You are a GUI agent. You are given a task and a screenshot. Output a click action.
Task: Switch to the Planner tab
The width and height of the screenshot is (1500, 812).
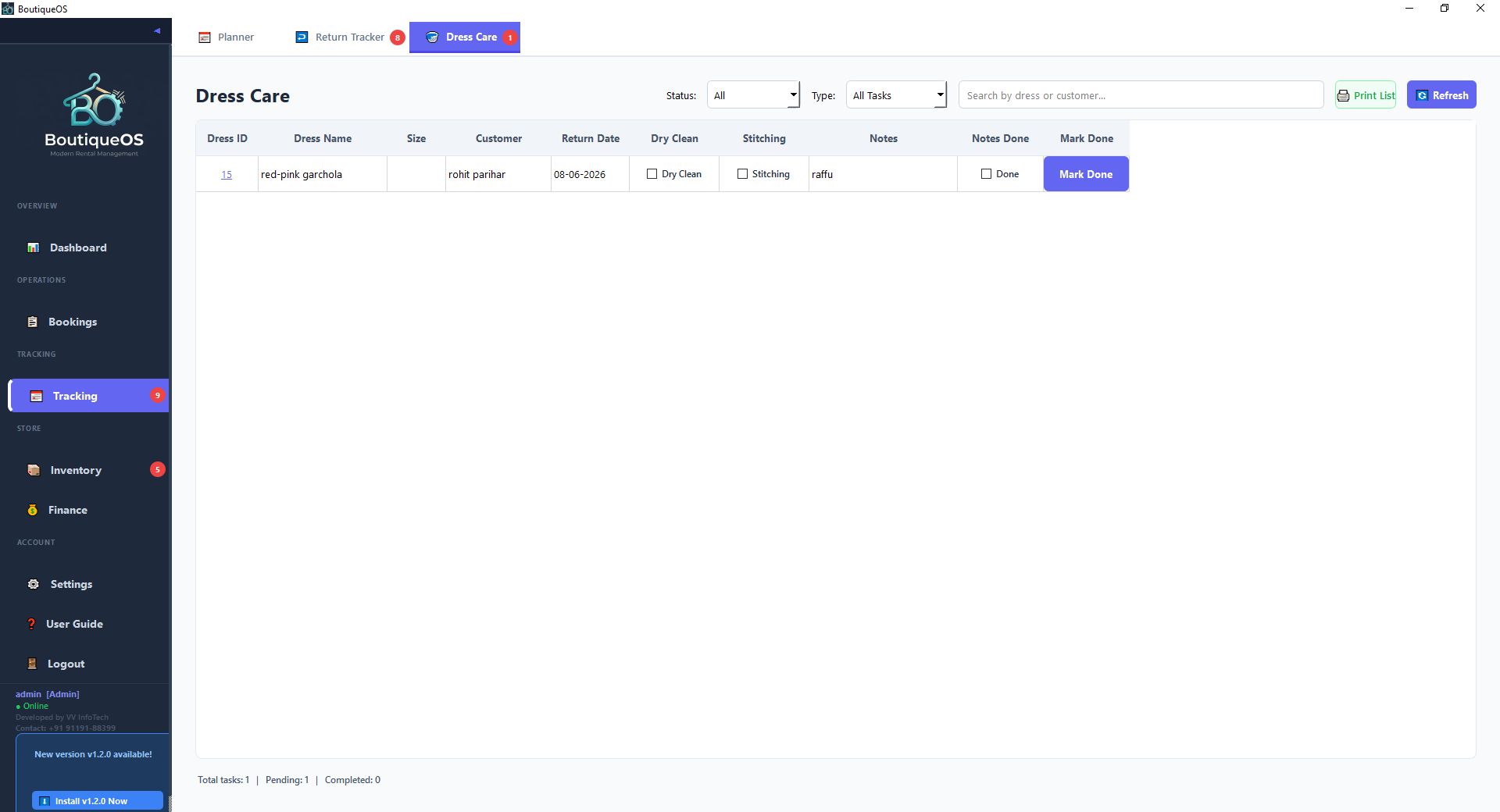(x=227, y=37)
